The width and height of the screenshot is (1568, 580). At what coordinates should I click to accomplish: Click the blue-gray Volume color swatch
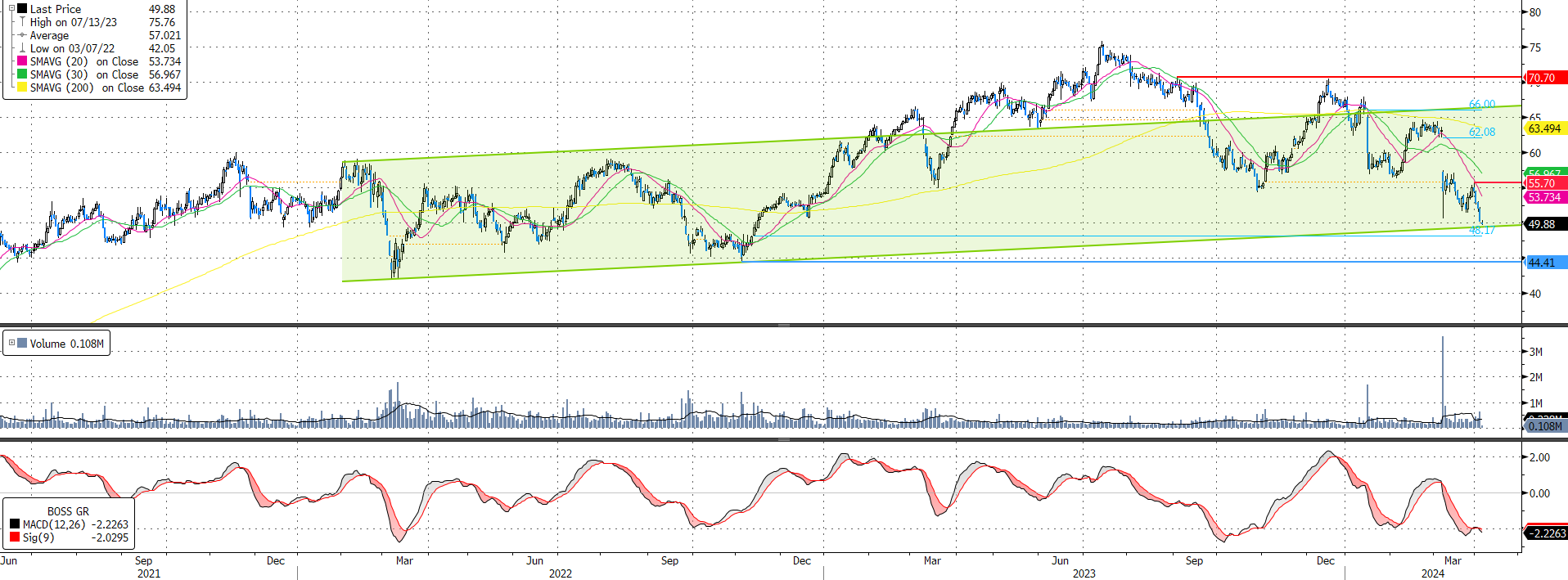[22, 344]
